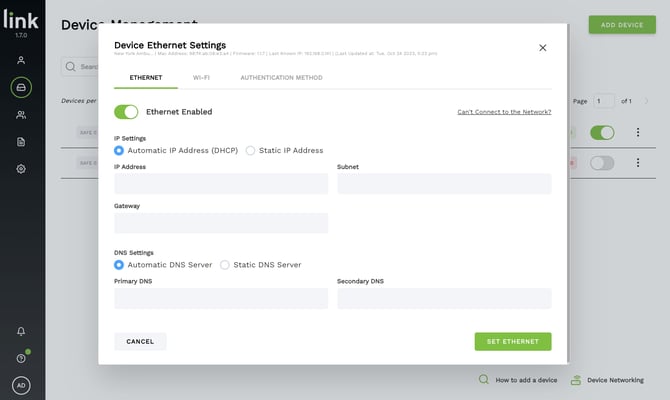Image resolution: width=670 pixels, height=400 pixels.
Task: Go to next page with chevron arrow
Action: (646, 101)
